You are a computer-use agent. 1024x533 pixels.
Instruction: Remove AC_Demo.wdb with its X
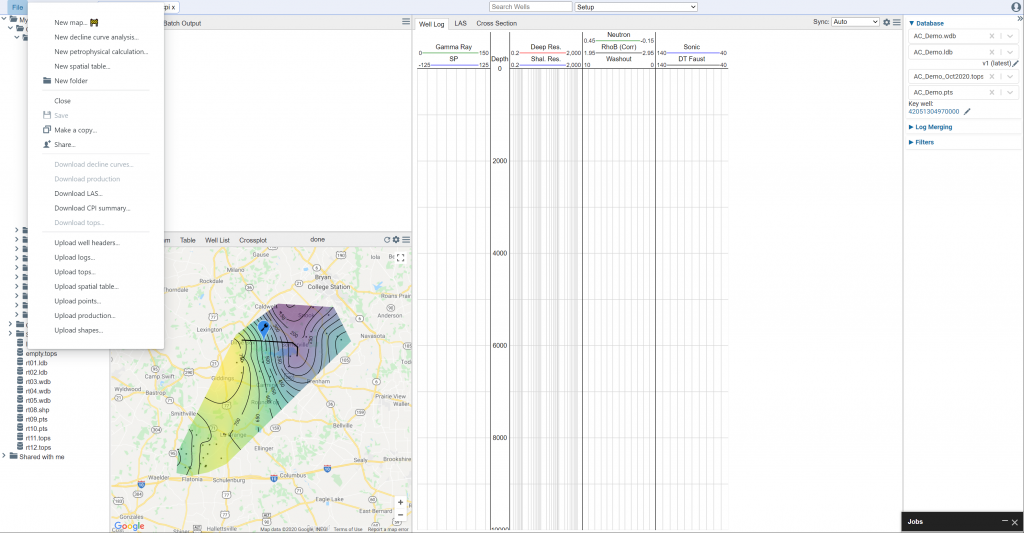(992, 36)
